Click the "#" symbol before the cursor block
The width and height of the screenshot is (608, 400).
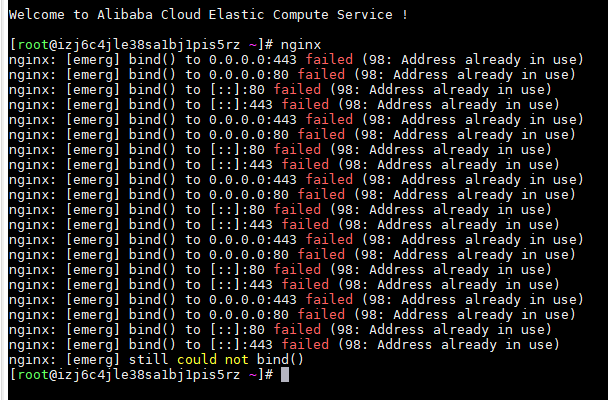point(269,375)
